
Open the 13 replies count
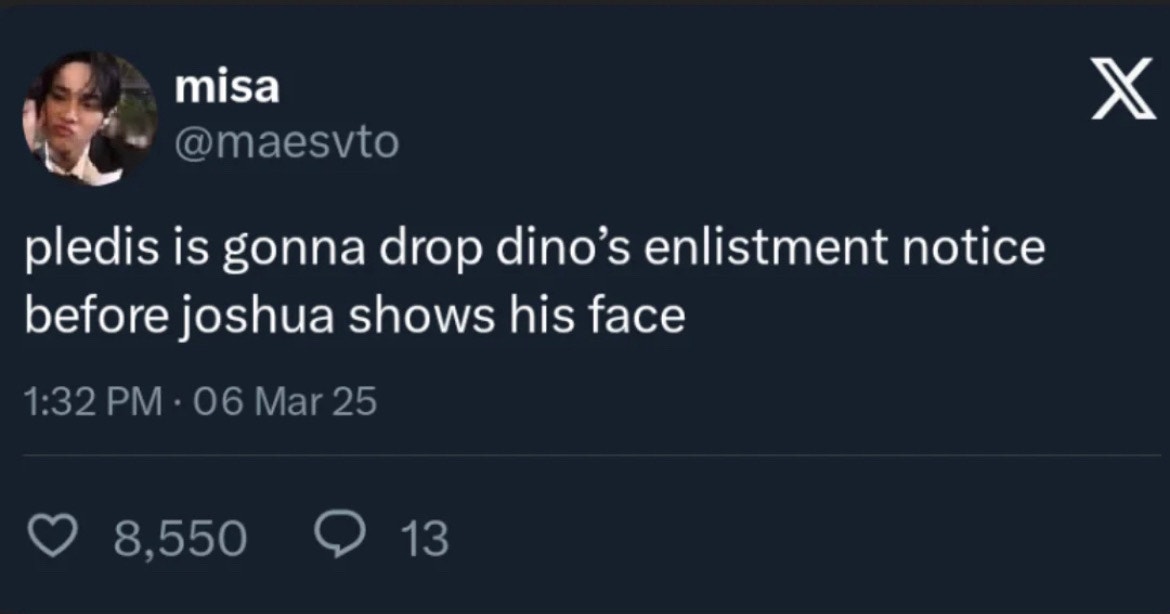[430, 541]
